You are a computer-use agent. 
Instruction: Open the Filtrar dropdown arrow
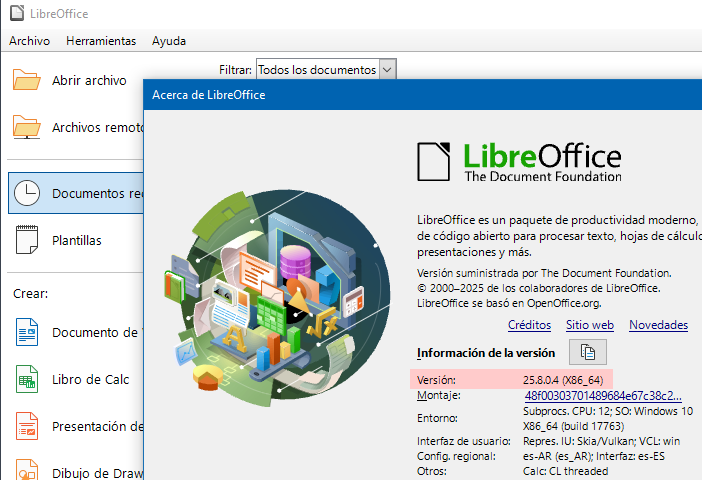coord(387,70)
